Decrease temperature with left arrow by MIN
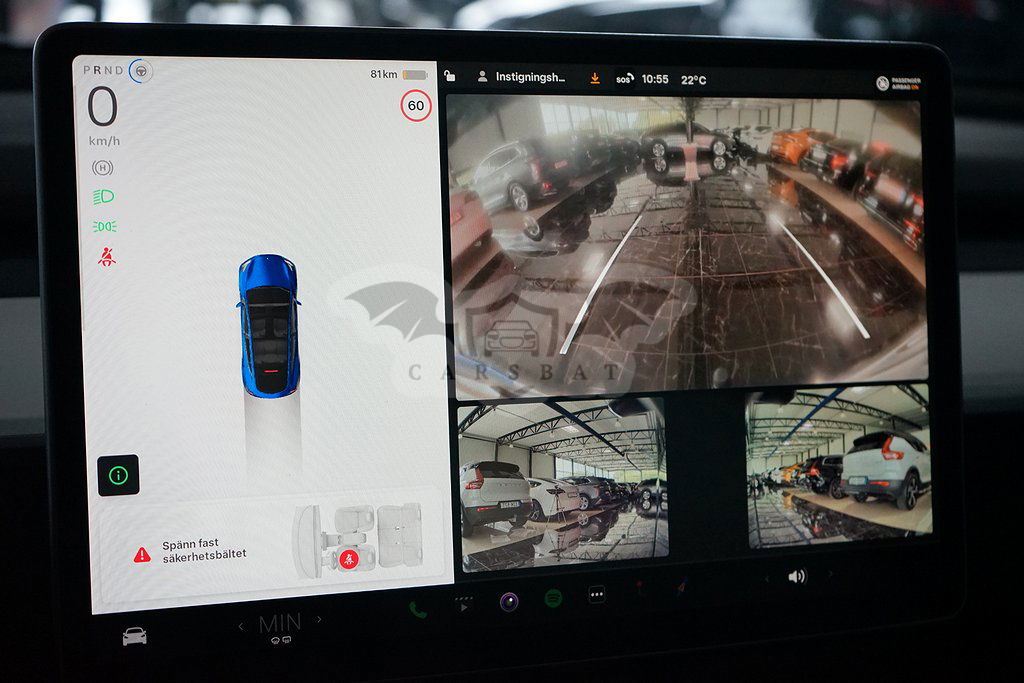This screenshot has height=683, width=1024. [x=241, y=626]
